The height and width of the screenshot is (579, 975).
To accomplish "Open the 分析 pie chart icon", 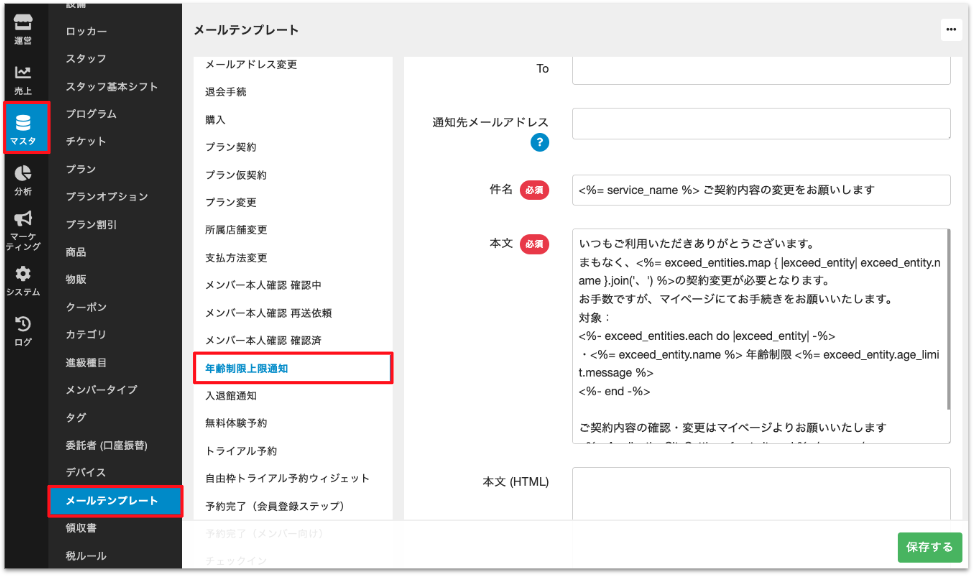I will [23, 179].
